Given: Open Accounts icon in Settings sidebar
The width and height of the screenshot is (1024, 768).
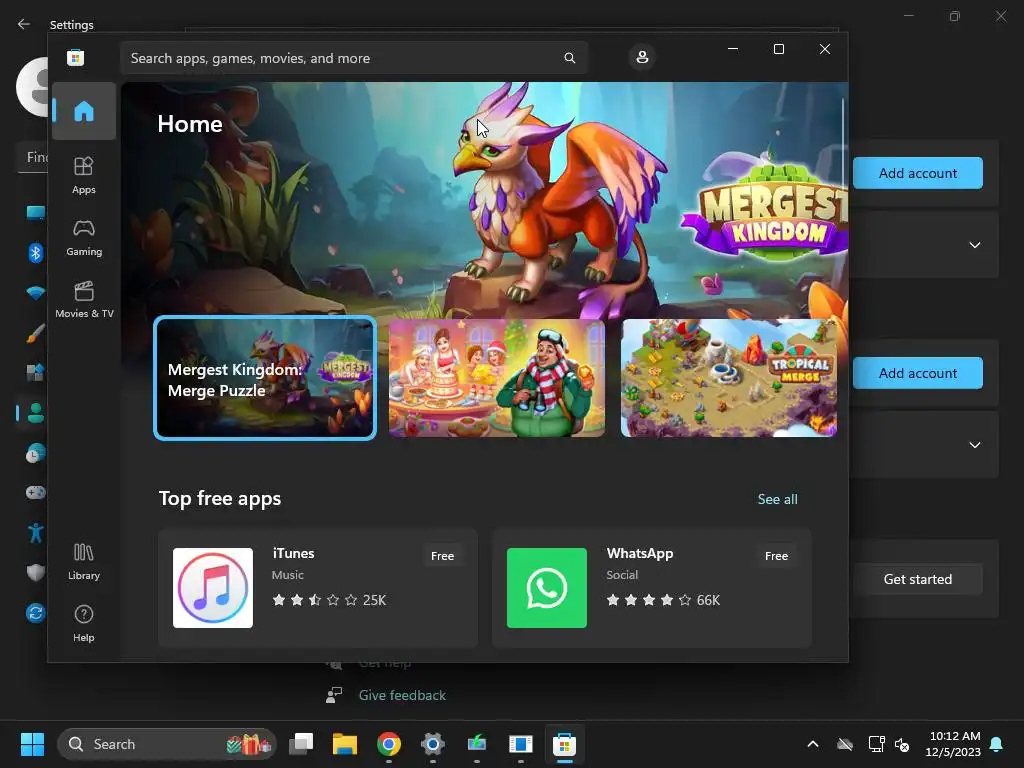Looking at the screenshot, I should [x=35, y=413].
